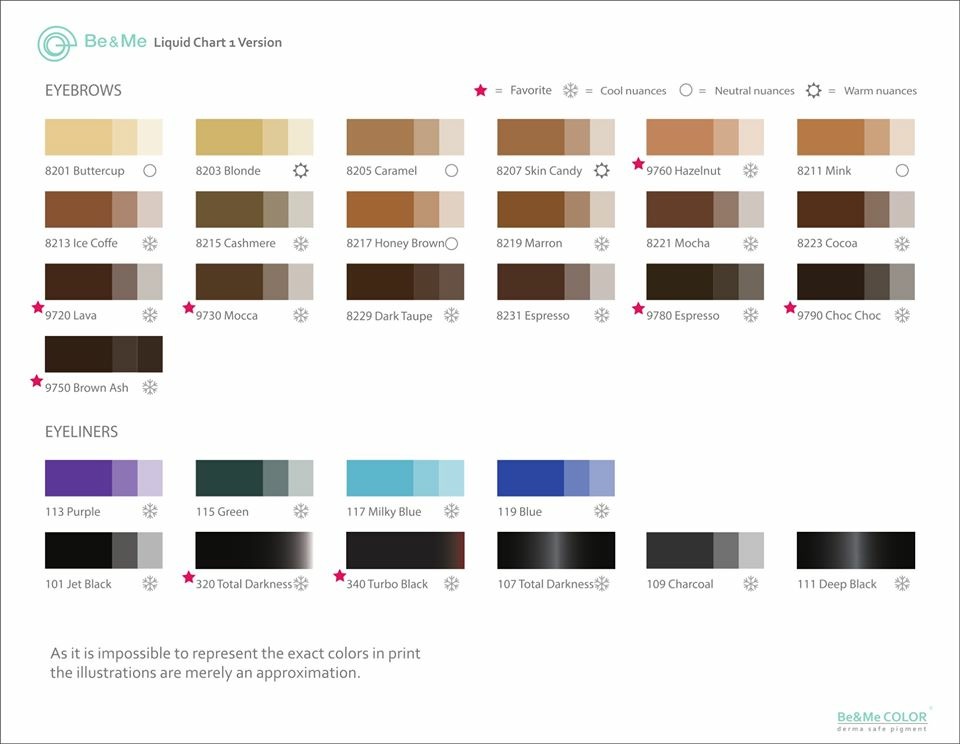Click the Be&Me spiral logo
Screen dimensions: 960x744
click(57, 43)
